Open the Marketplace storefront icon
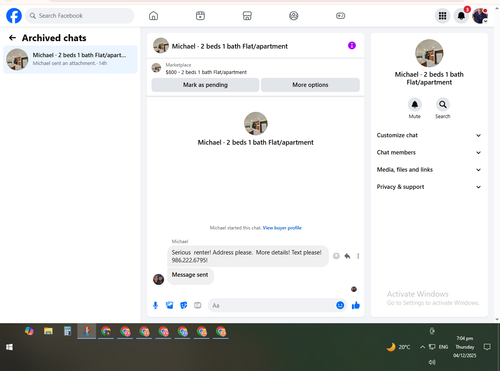Image resolution: width=500 pixels, height=371 pixels. [247, 16]
